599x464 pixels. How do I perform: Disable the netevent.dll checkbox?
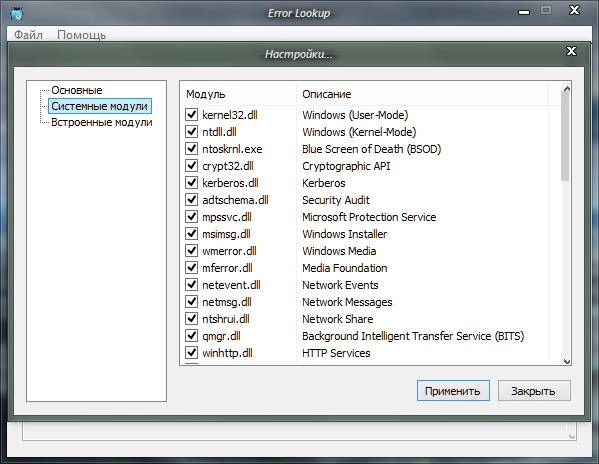click(x=191, y=285)
